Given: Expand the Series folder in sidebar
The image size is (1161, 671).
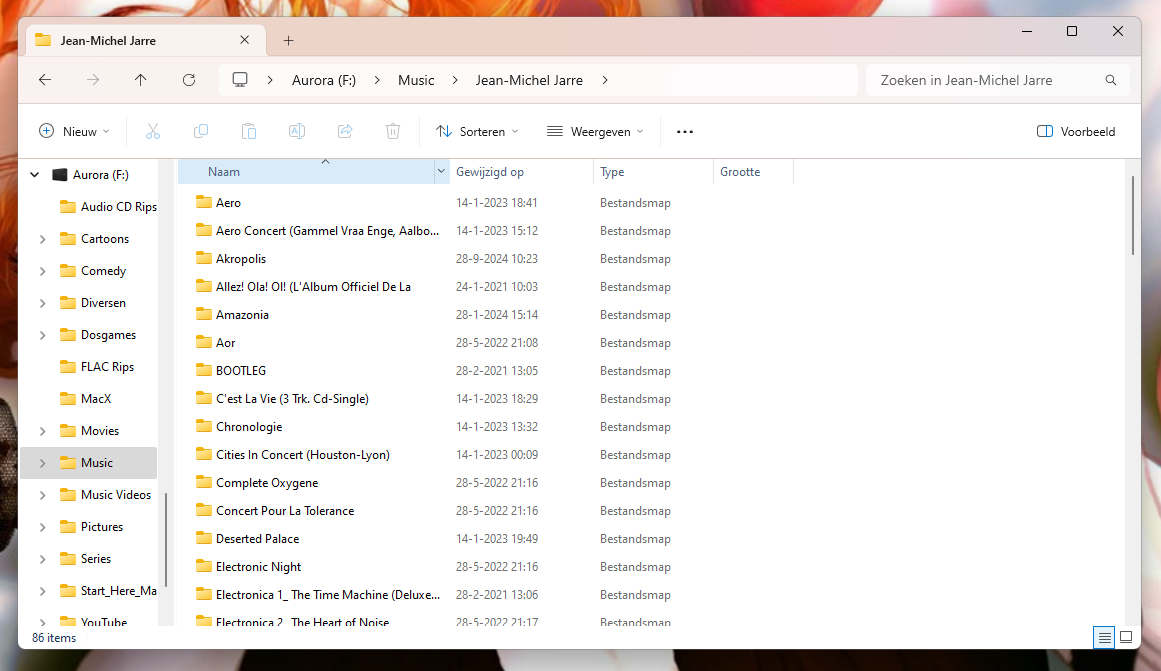Looking at the screenshot, I should pos(42,559).
